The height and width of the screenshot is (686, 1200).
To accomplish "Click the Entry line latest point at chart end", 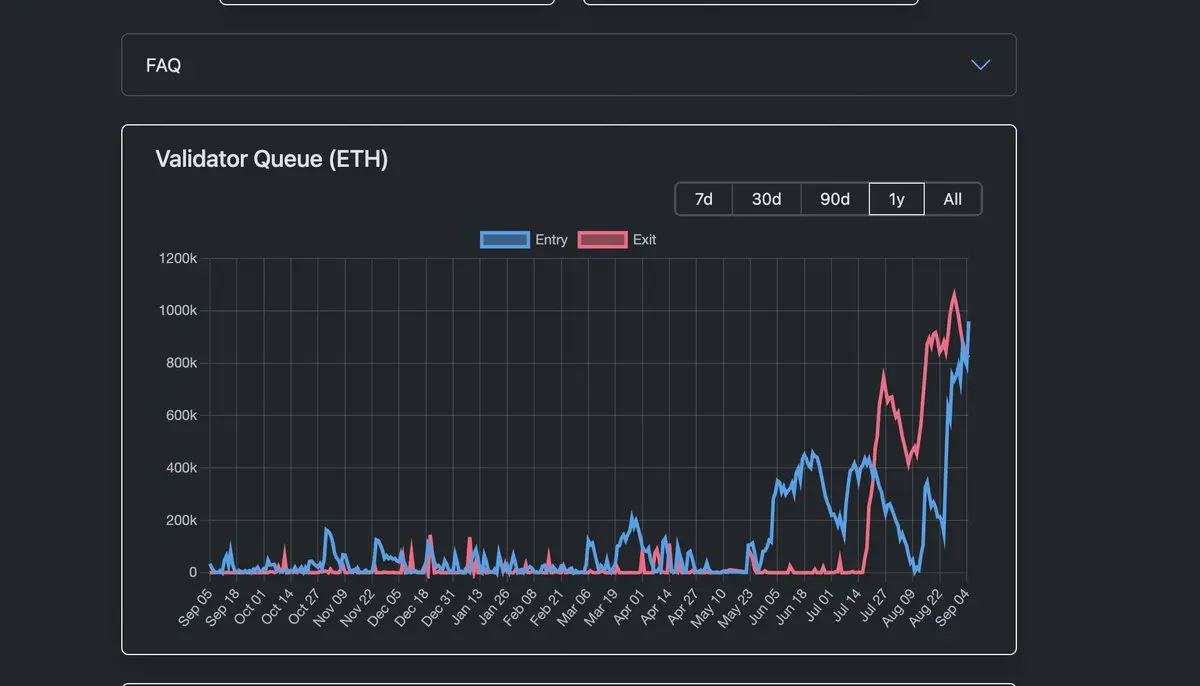I will tap(968, 322).
